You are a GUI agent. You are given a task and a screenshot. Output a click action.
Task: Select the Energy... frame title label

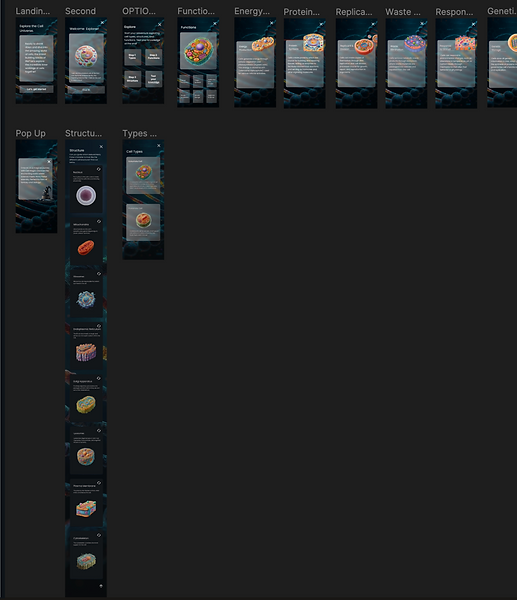252,11
